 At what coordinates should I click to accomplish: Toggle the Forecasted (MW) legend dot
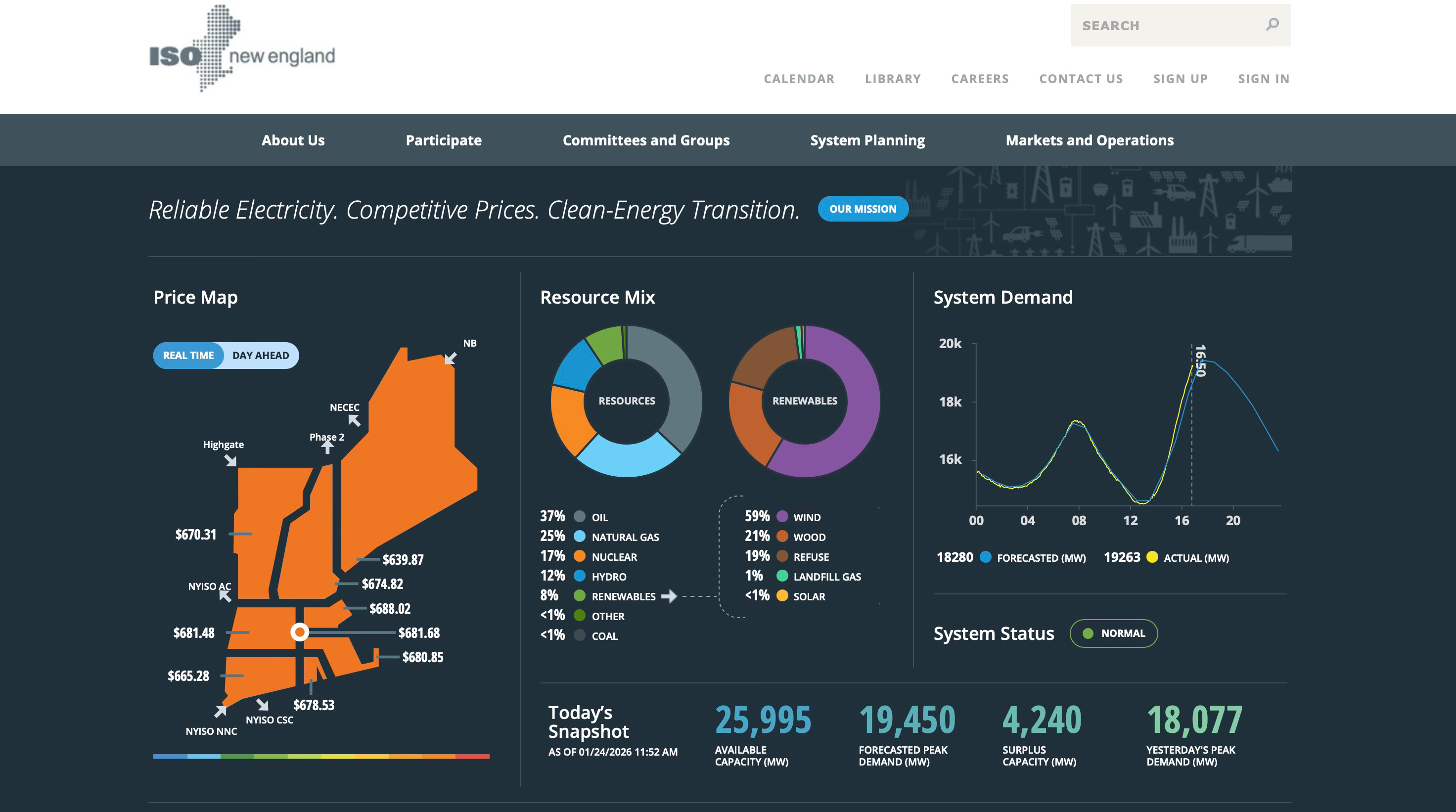pos(985,557)
